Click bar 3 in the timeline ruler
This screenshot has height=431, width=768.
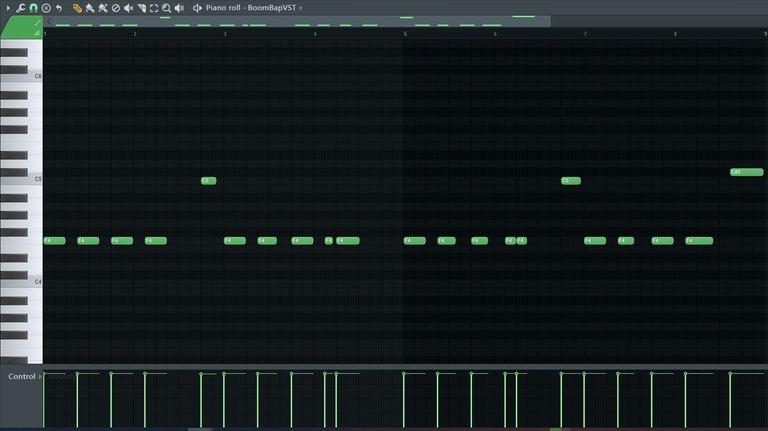coord(225,34)
